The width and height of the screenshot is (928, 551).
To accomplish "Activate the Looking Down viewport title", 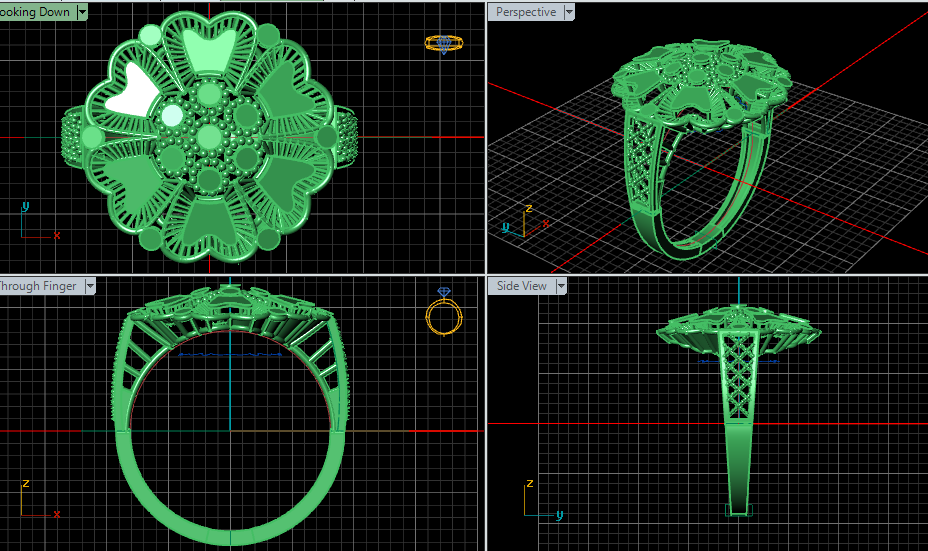I will tap(35, 12).
